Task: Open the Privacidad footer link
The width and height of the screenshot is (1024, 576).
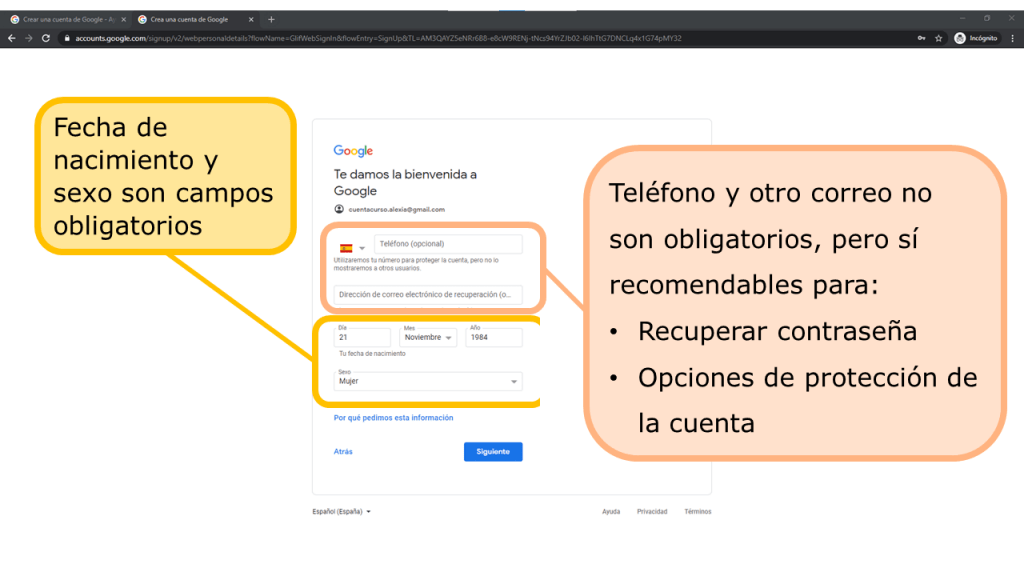Action: coord(652,511)
